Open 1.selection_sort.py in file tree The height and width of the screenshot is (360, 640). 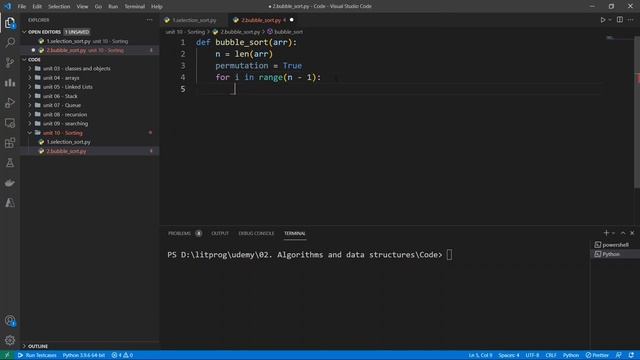point(68,142)
